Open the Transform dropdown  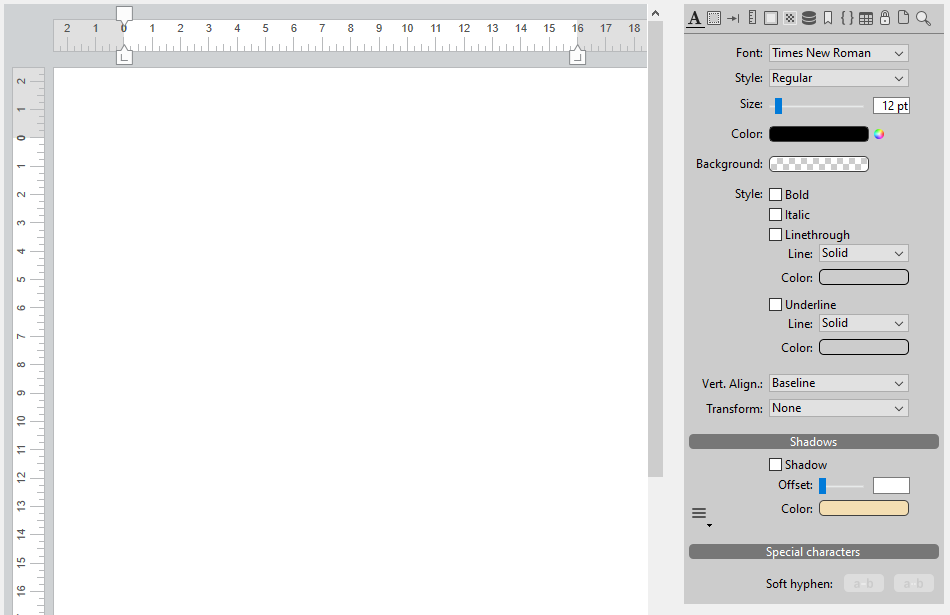click(838, 408)
